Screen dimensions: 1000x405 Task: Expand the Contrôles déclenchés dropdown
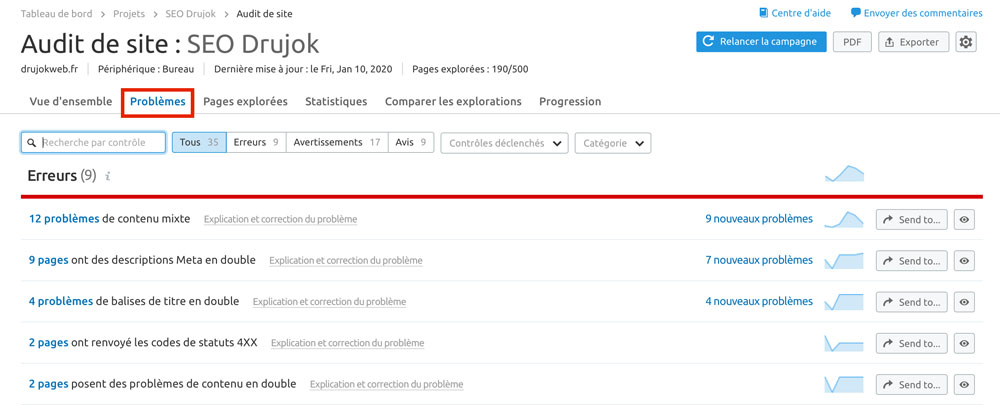pos(504,143)
